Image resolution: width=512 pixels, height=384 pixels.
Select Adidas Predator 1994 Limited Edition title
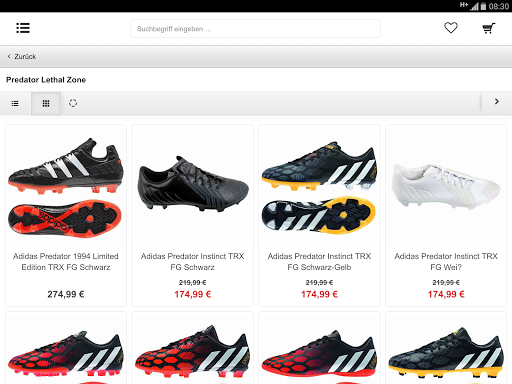(66, 262)
